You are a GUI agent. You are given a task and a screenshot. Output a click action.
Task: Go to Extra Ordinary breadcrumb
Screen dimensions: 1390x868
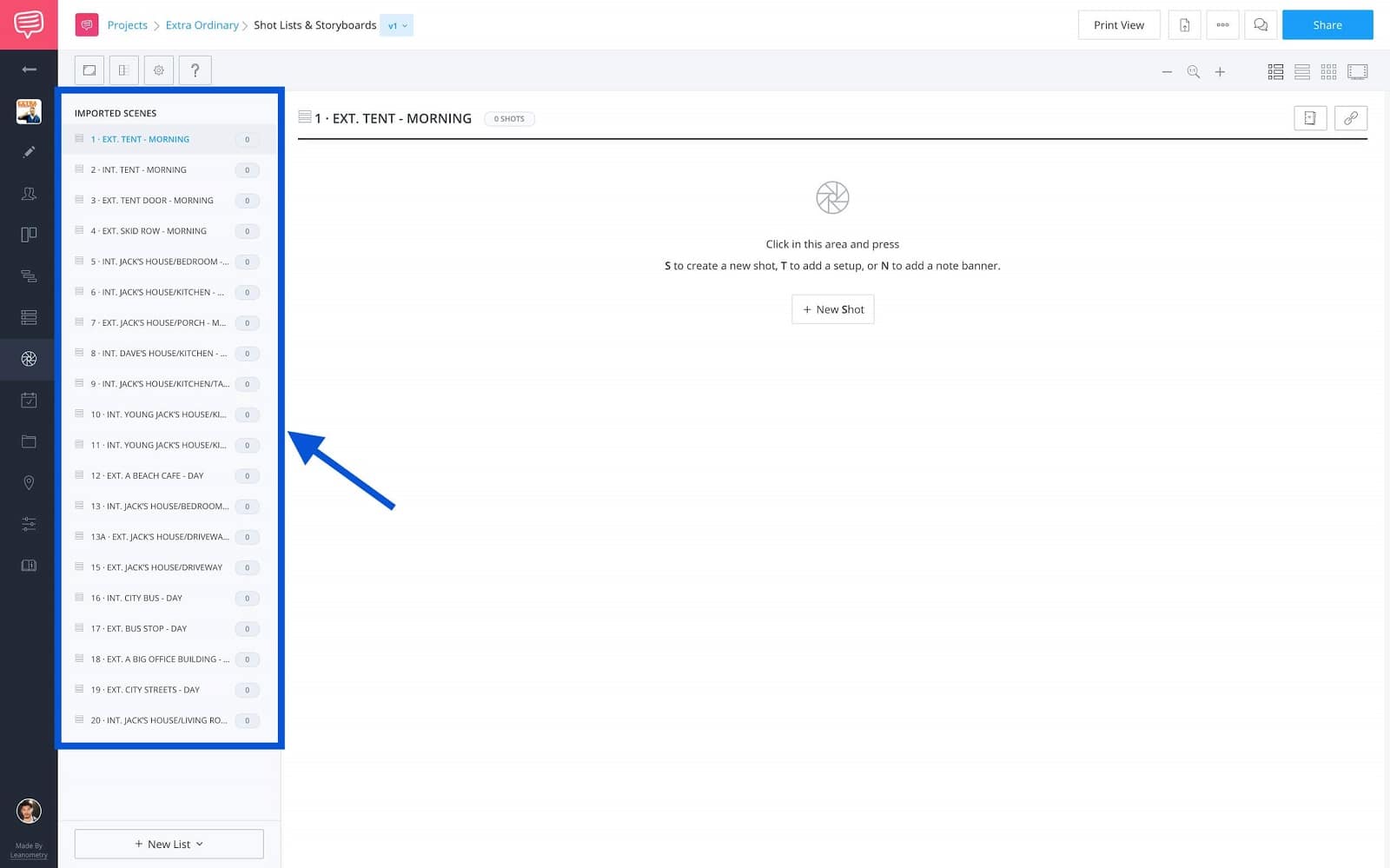pos(202,25)
